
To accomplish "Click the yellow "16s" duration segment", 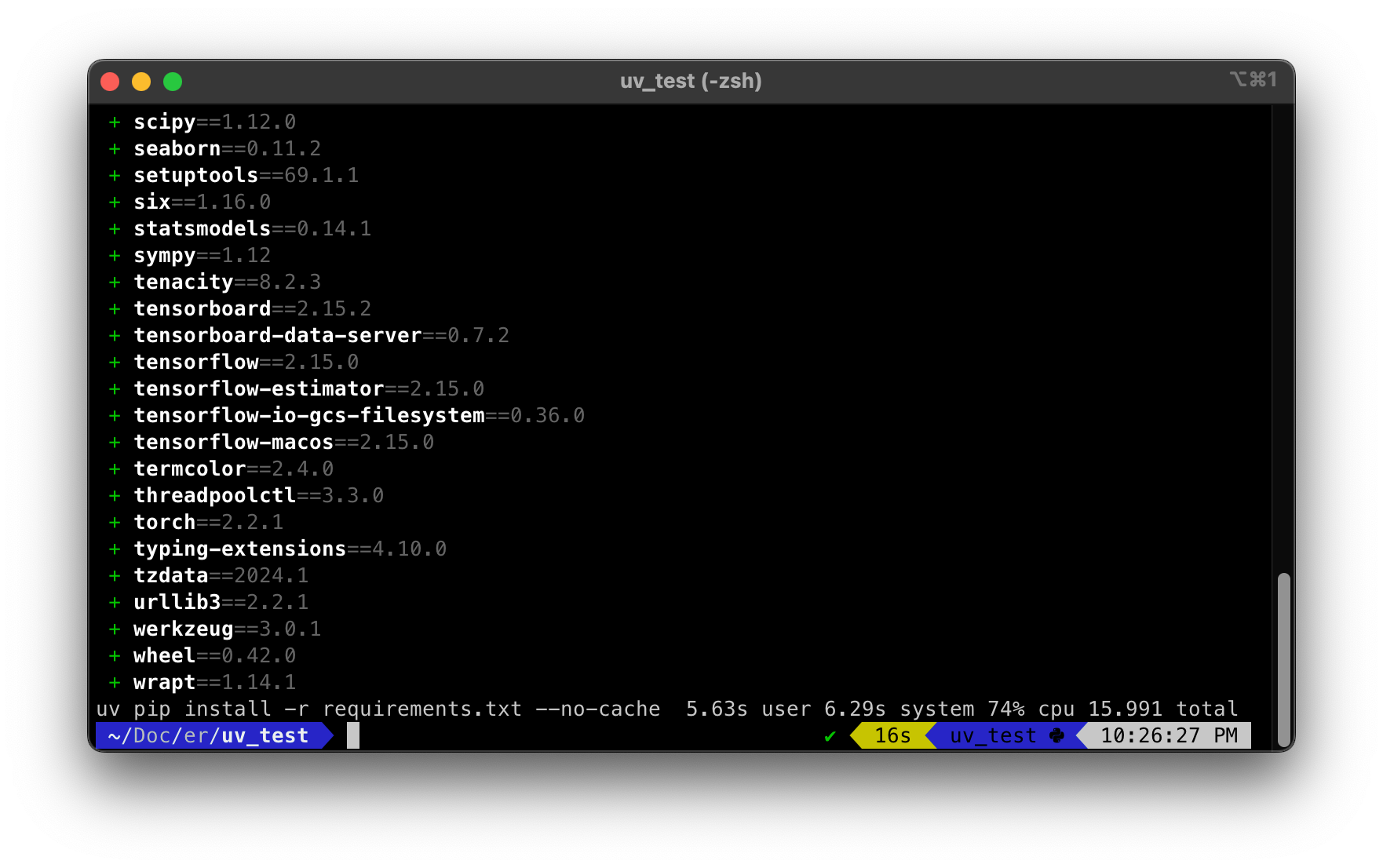I will 892,735.
